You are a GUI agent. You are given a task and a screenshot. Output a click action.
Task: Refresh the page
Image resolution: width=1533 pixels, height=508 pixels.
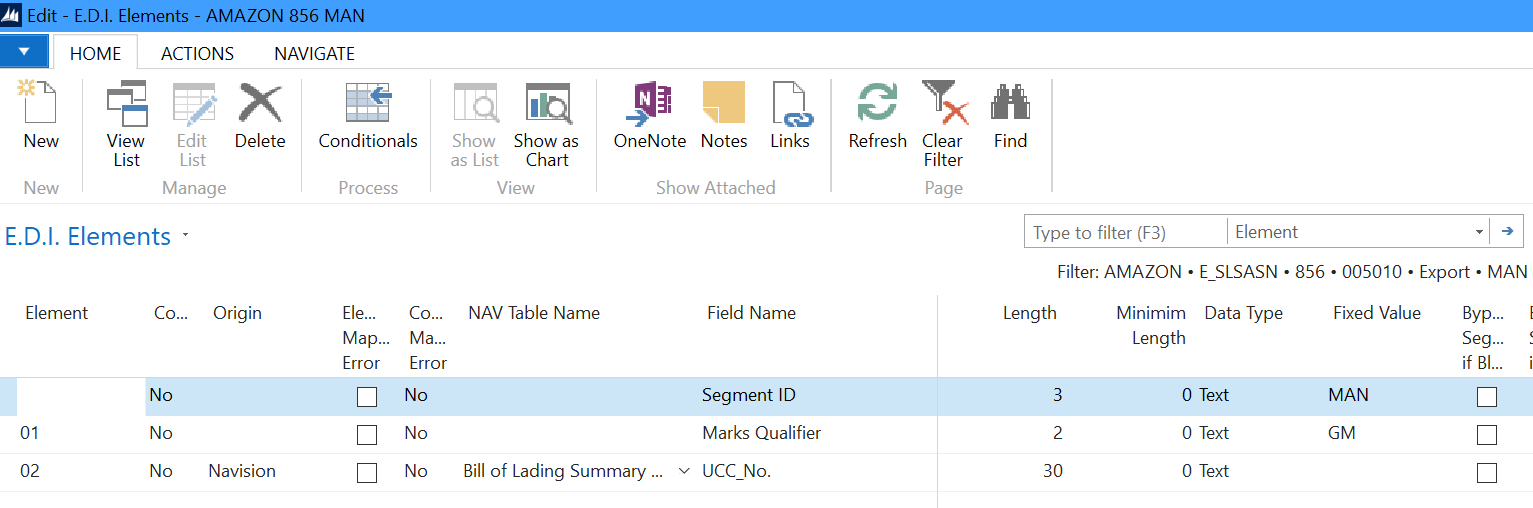877,117
